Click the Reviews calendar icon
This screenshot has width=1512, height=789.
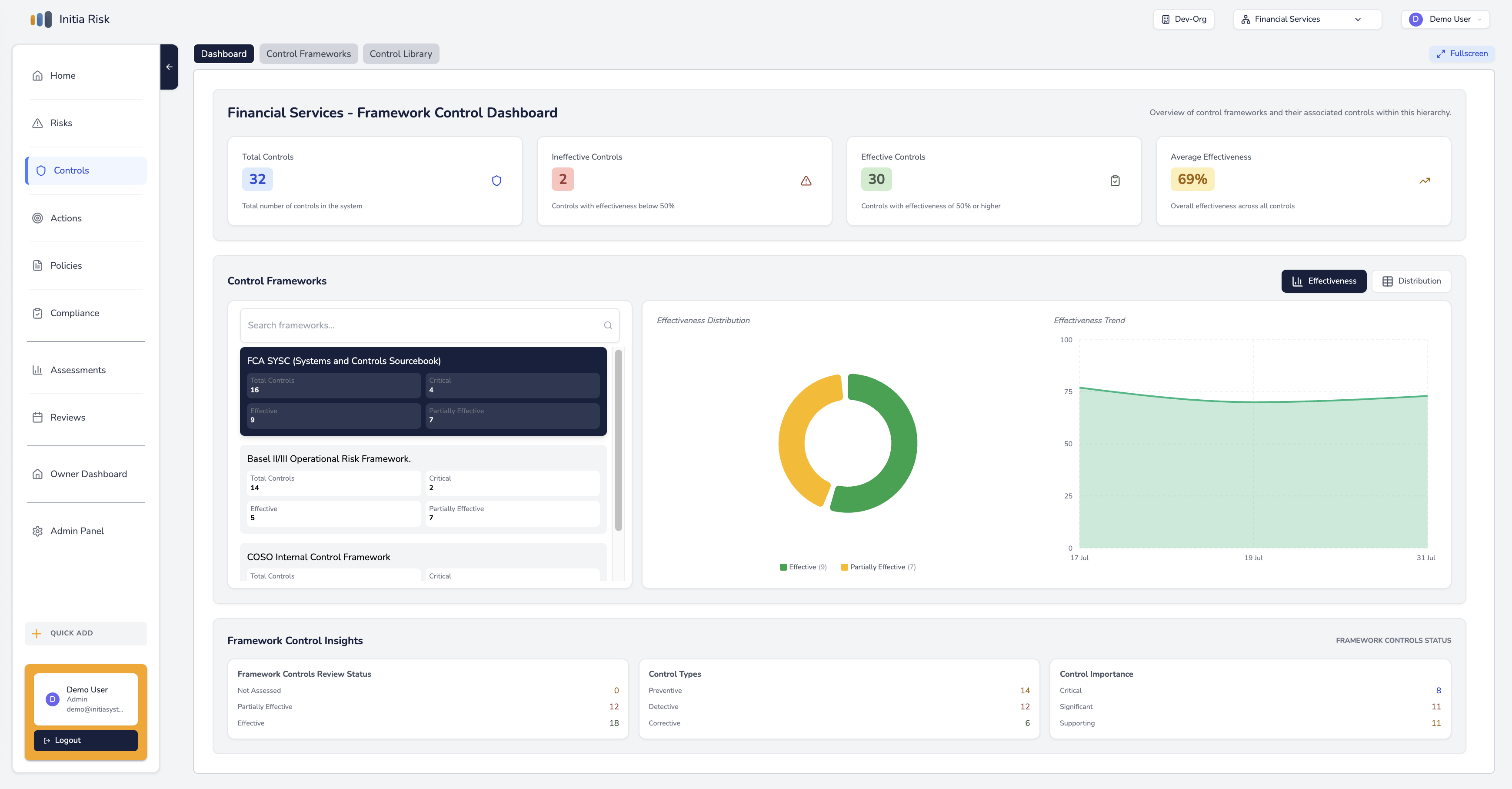pyautogui.click(x=37, y=418)
